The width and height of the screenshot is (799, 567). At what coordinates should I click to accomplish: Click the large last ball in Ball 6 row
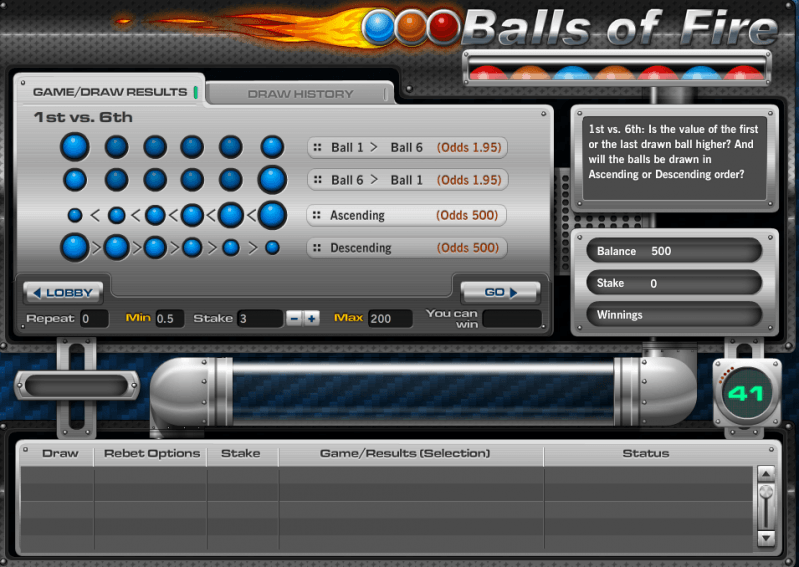click(272, 180)
